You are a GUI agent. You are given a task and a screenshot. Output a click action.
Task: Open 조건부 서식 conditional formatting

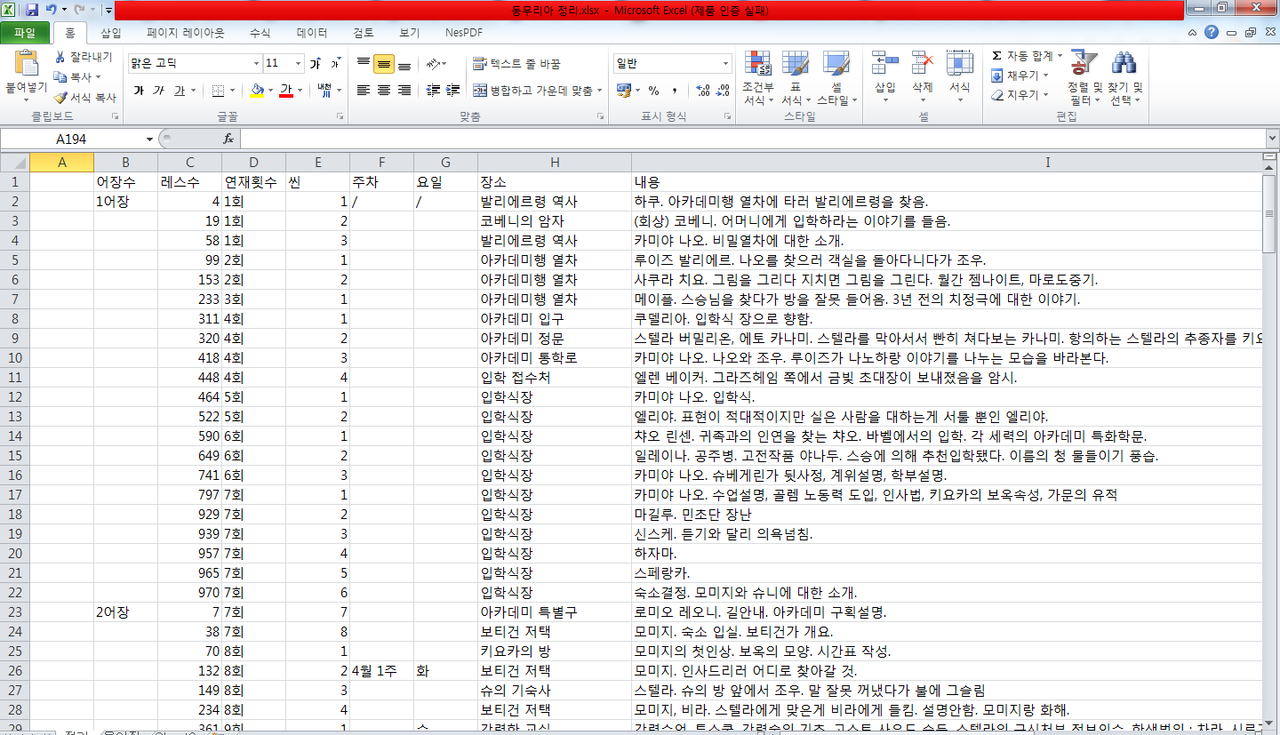coord(757,79)
